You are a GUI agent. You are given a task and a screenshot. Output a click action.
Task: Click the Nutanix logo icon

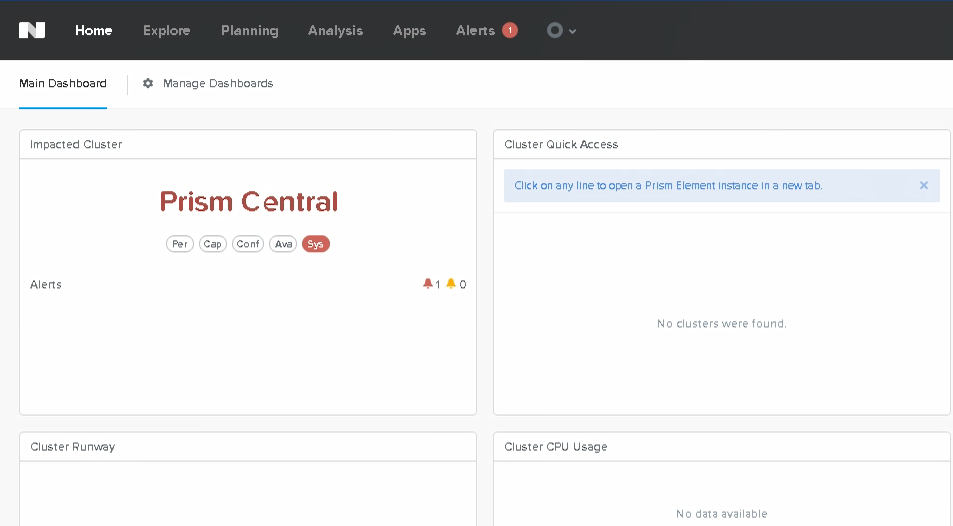coord(32,30)
